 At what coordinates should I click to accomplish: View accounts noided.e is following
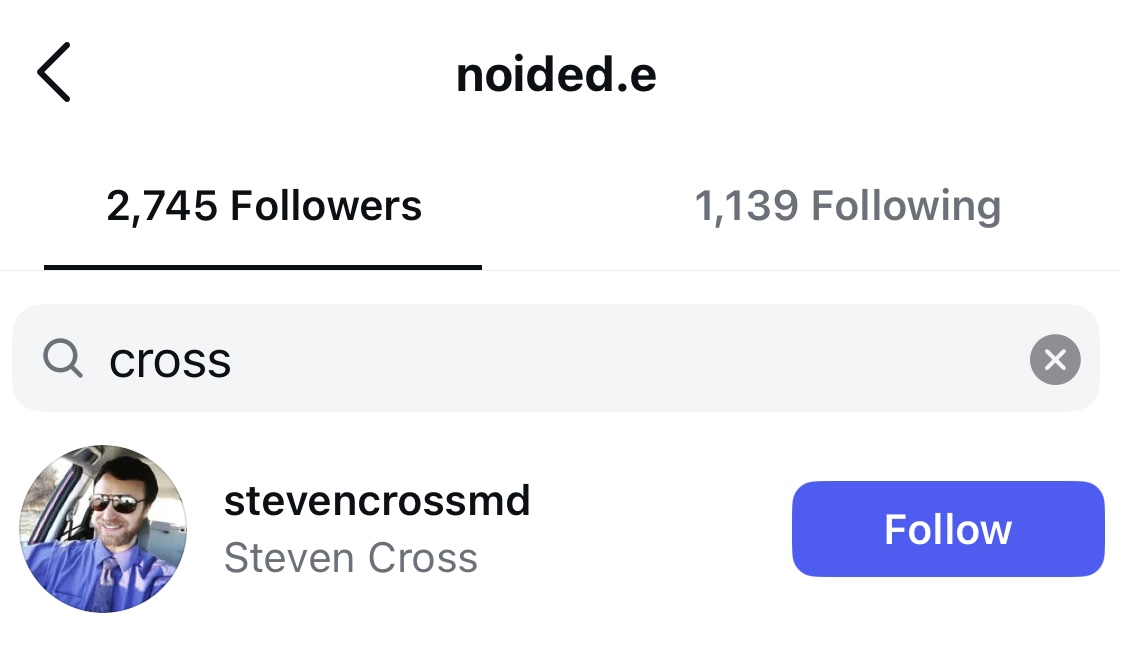[847, 207]
